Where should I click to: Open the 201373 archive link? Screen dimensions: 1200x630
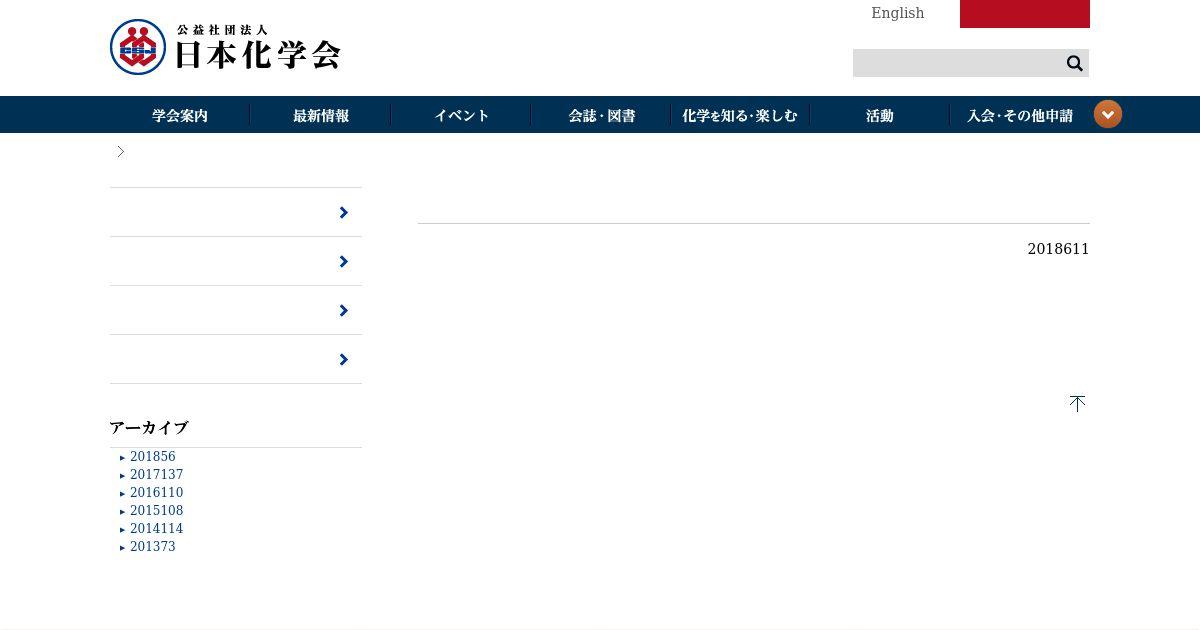pyautogui.click(x=153, y=547)
